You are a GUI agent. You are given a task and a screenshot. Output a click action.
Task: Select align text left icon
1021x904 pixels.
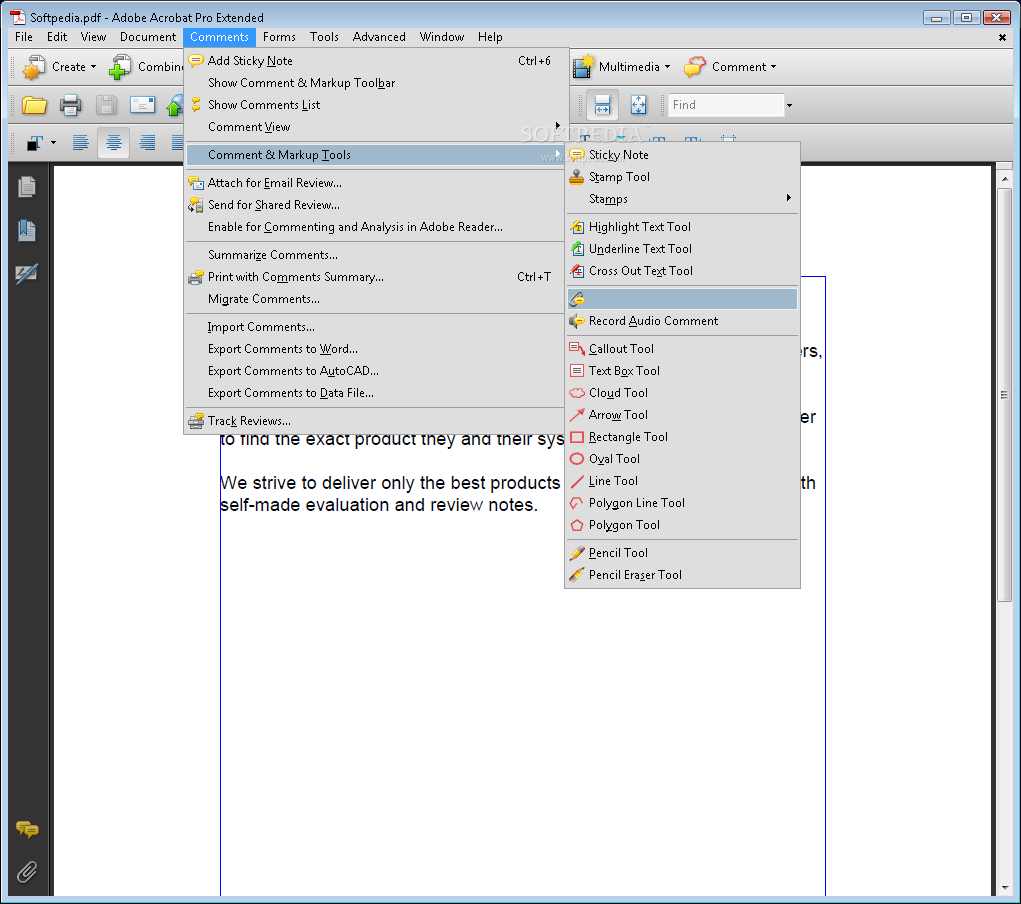click(x=80, y=142)
